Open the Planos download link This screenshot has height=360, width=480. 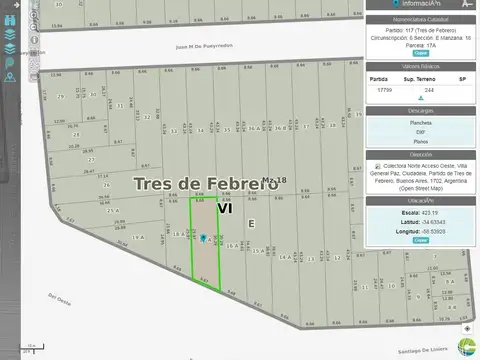click(421, 142)
